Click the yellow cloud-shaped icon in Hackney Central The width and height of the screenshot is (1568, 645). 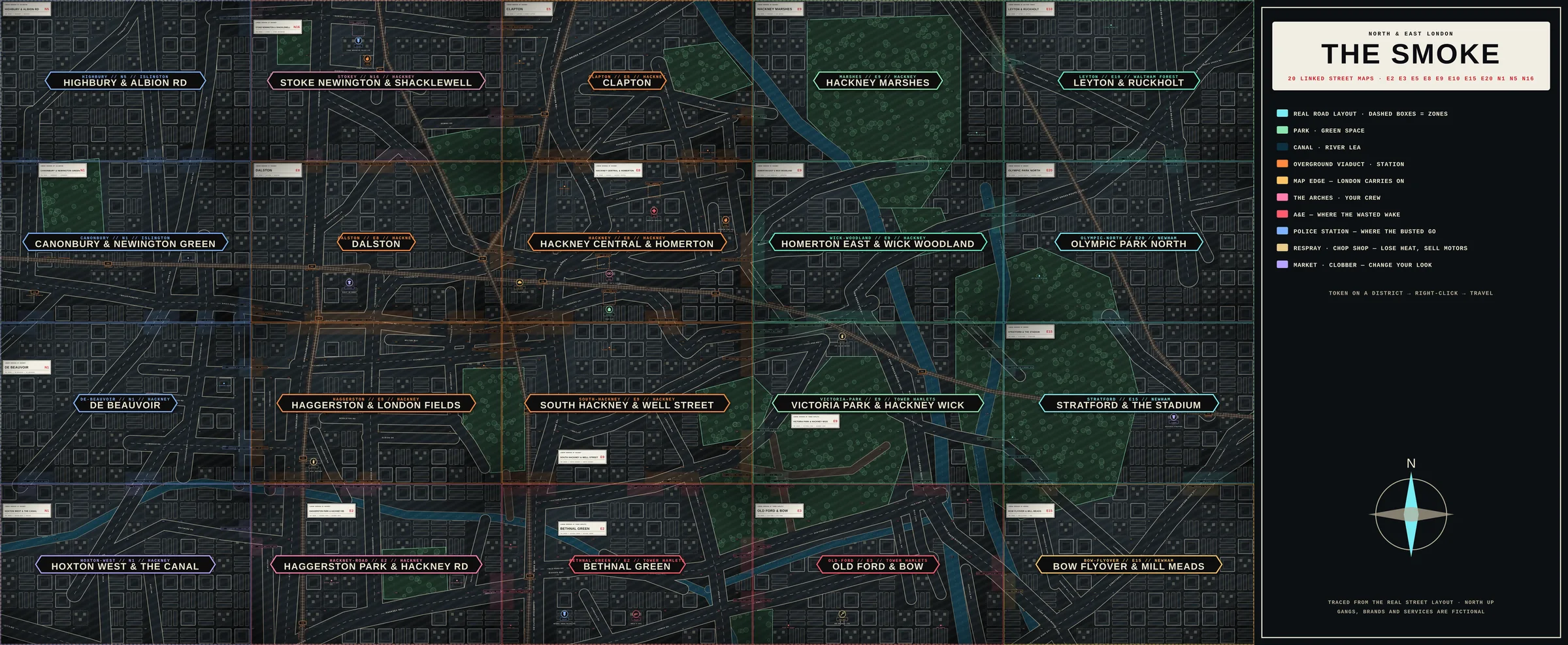click(x=519, y=283)
